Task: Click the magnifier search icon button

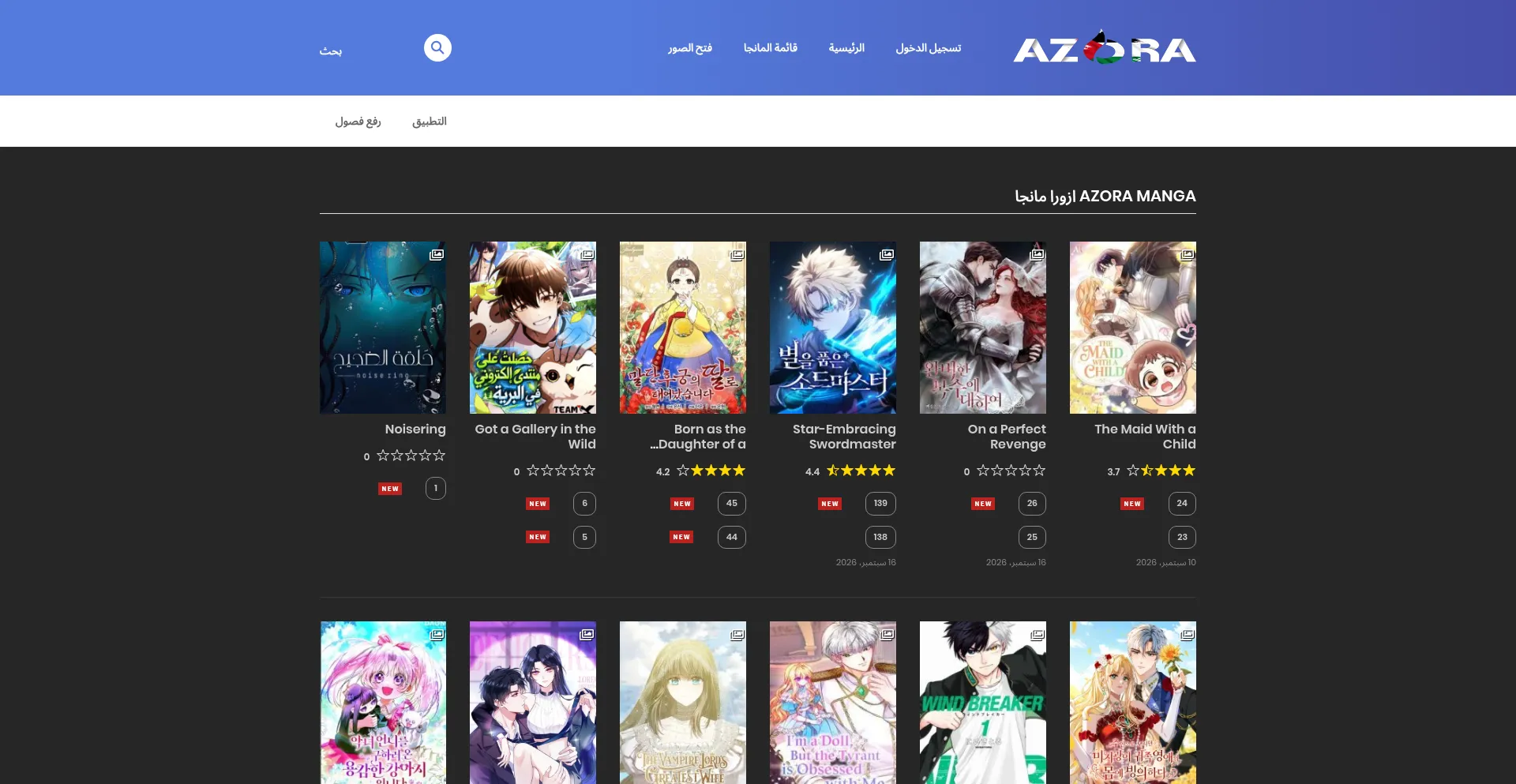Action: click(x=437, y=47)
